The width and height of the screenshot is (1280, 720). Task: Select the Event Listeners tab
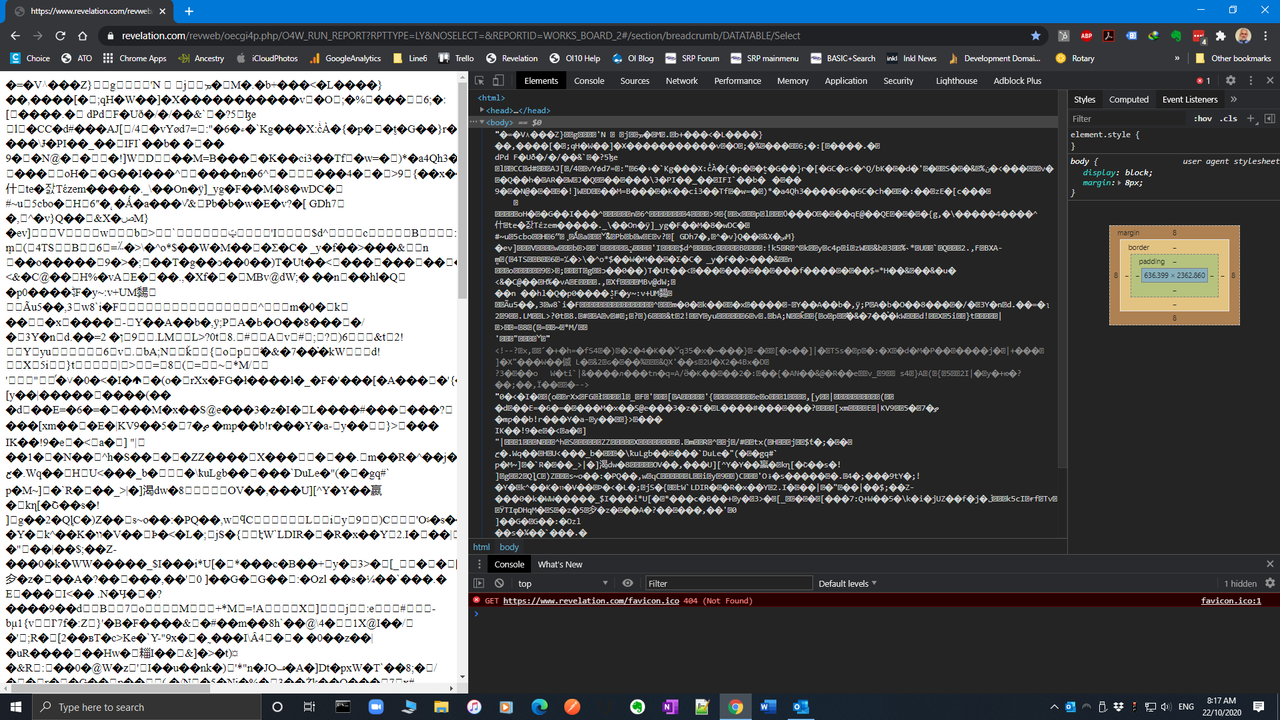coord(1190,99)
